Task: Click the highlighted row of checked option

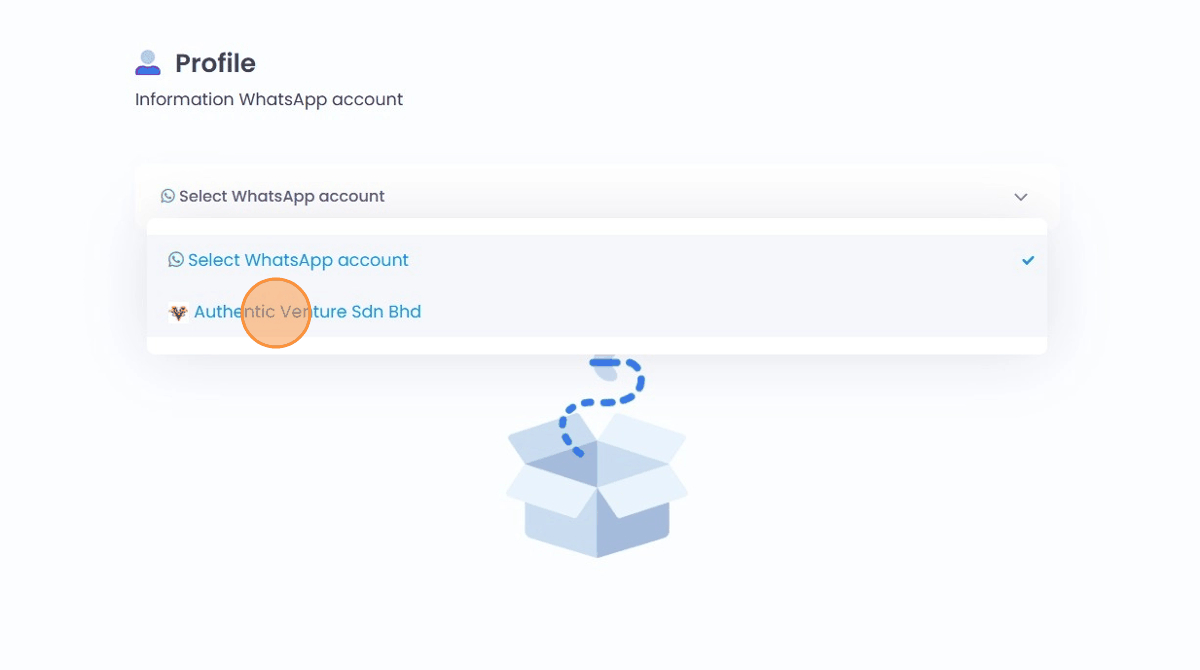Action: (x=597, y=260)
